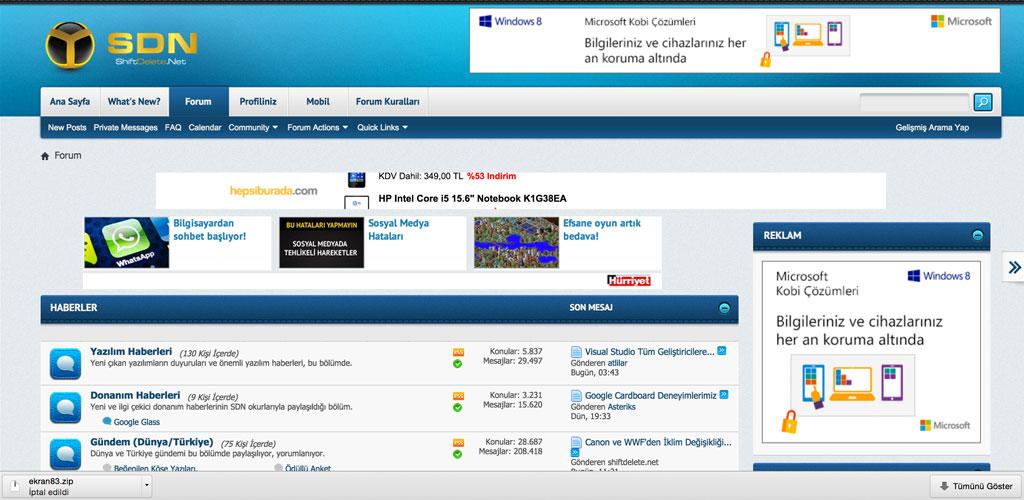The image size is (1024, 500).
Task: Open the Donanım Haberleri forum bubble icon
Action: (65, 407)
